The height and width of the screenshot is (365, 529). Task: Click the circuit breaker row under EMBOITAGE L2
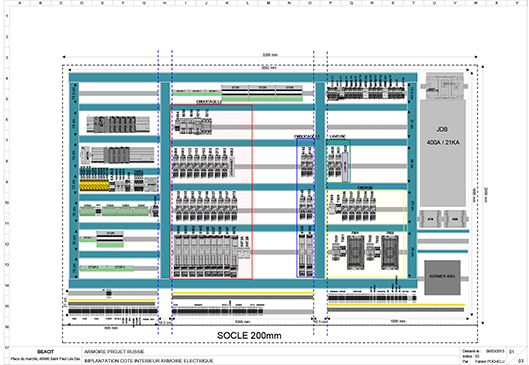(192, 122)
